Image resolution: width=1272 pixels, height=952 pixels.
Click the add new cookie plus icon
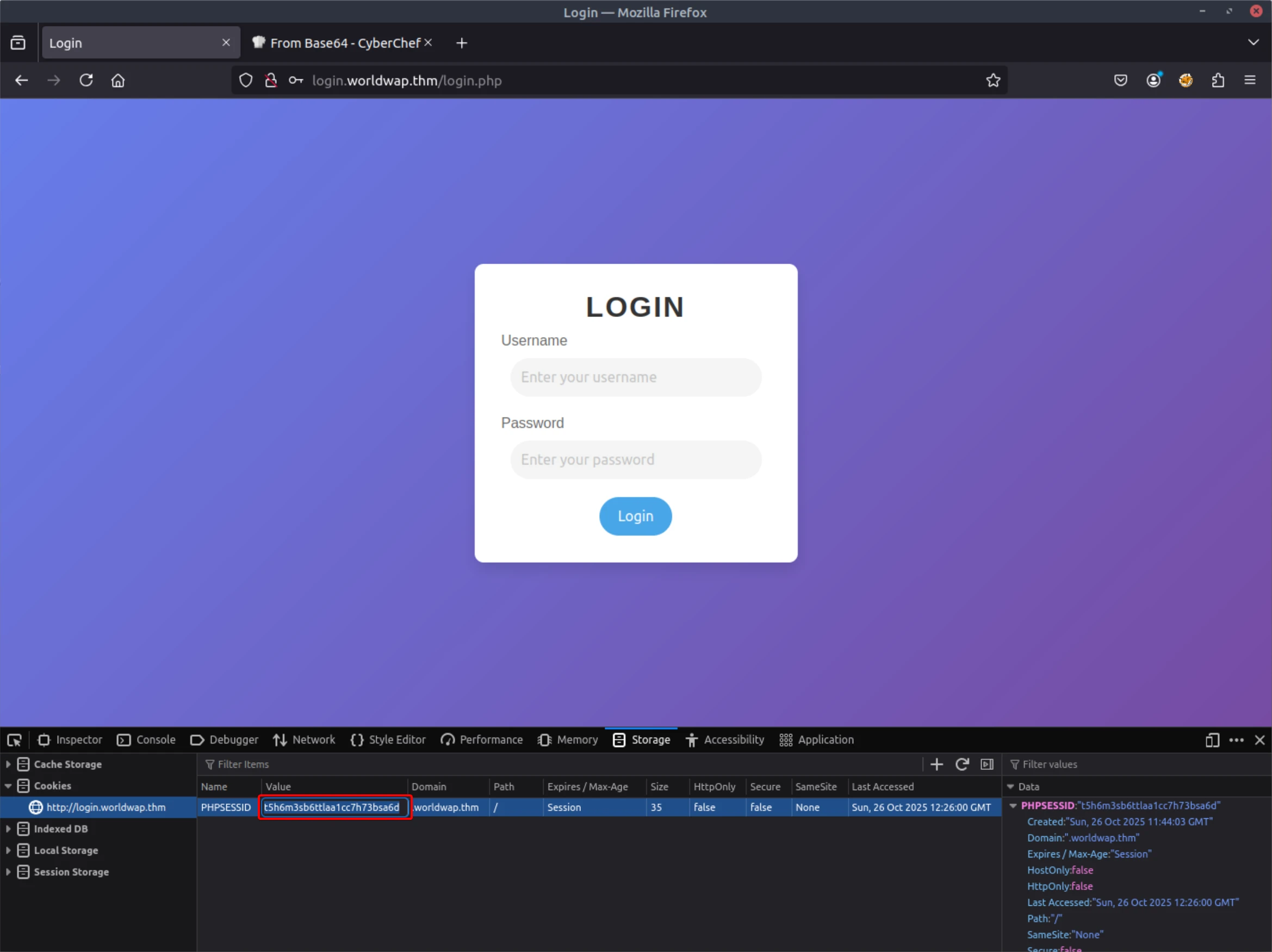(x=937, y=764)
